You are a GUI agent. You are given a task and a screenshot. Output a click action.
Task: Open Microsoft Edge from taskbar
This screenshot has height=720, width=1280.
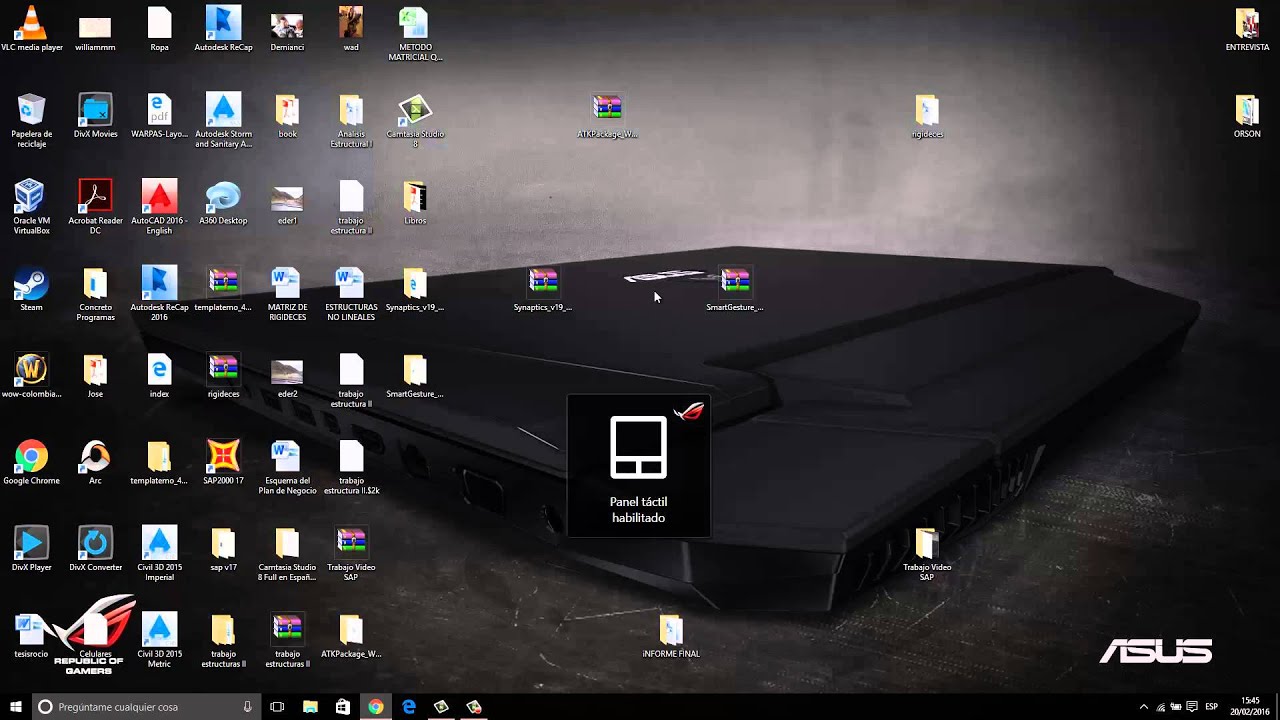click(x=408, y=707)
